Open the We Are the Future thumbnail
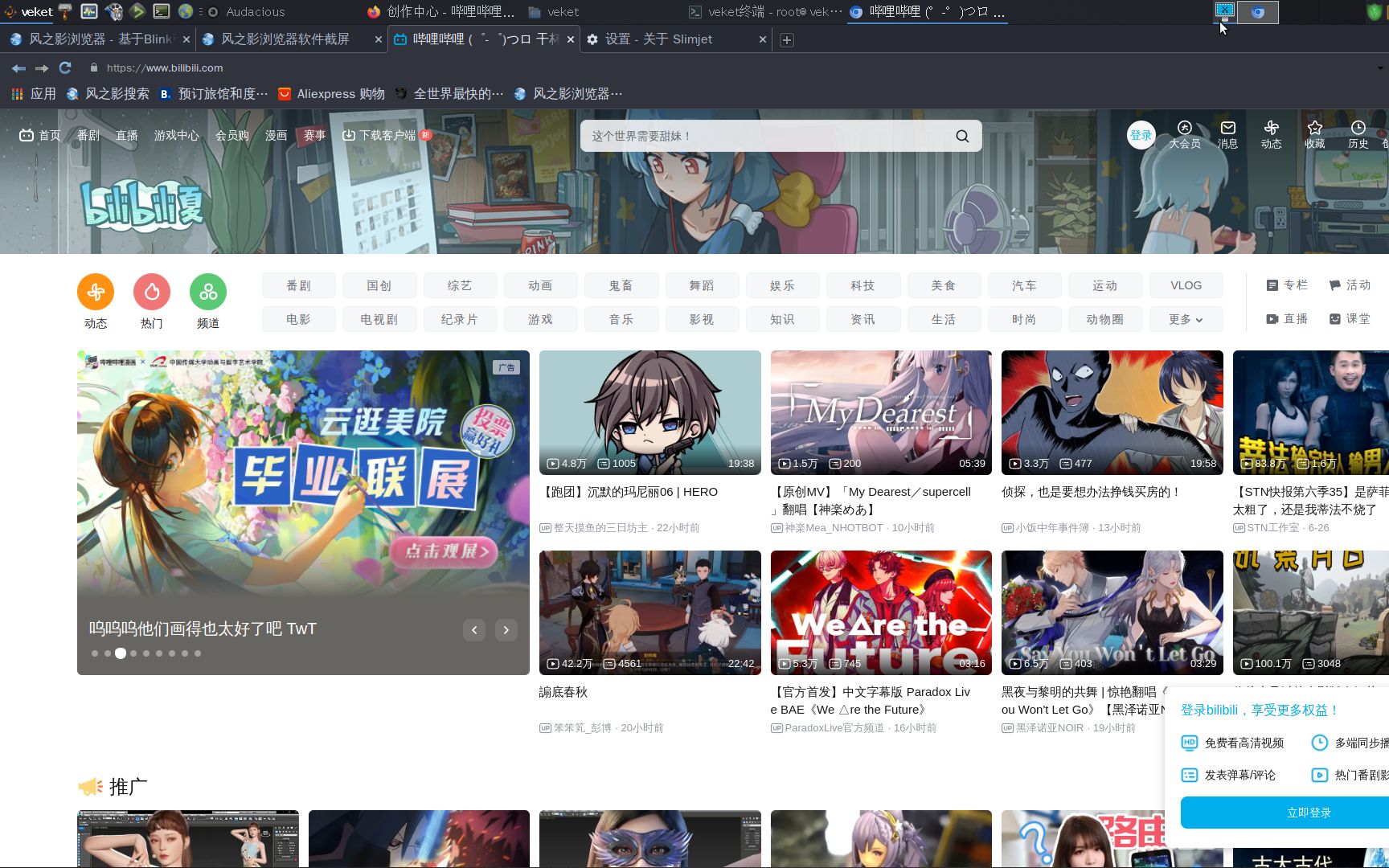This screenshot has width=1389, height=868. coord(881,612)
